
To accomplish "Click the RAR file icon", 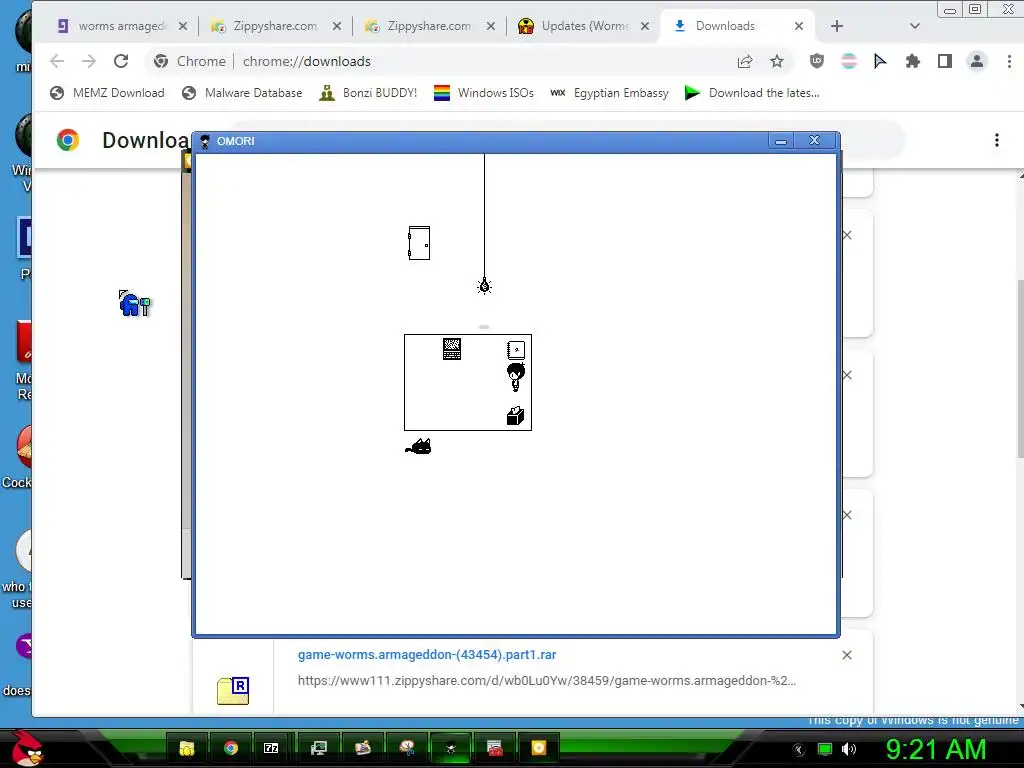I will click(x=233, y=691).
